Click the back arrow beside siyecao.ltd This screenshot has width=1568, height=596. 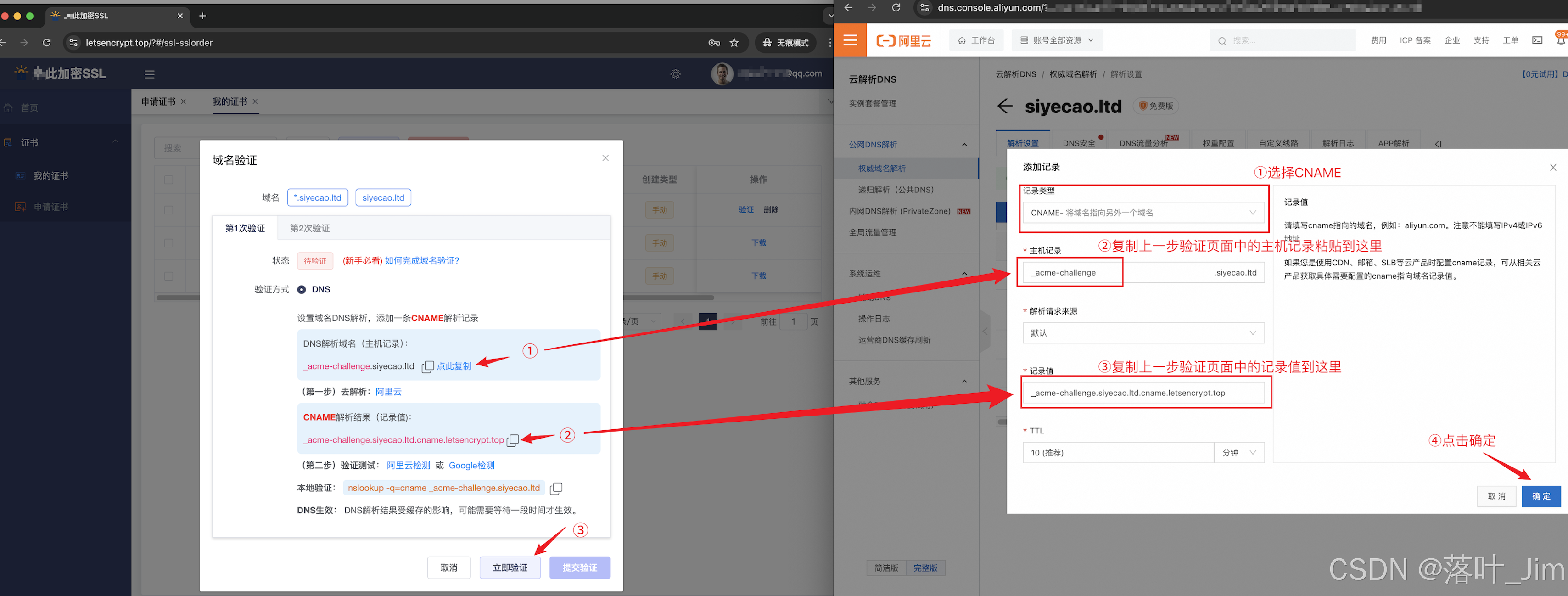click(x=1004, y=107)
